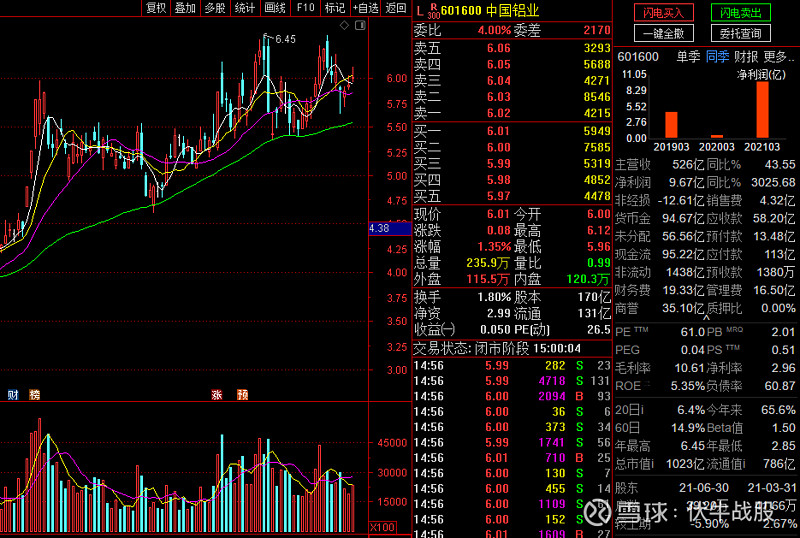Open the 预 event marker on chart
The image size is (800, 538).
(242, 394)
